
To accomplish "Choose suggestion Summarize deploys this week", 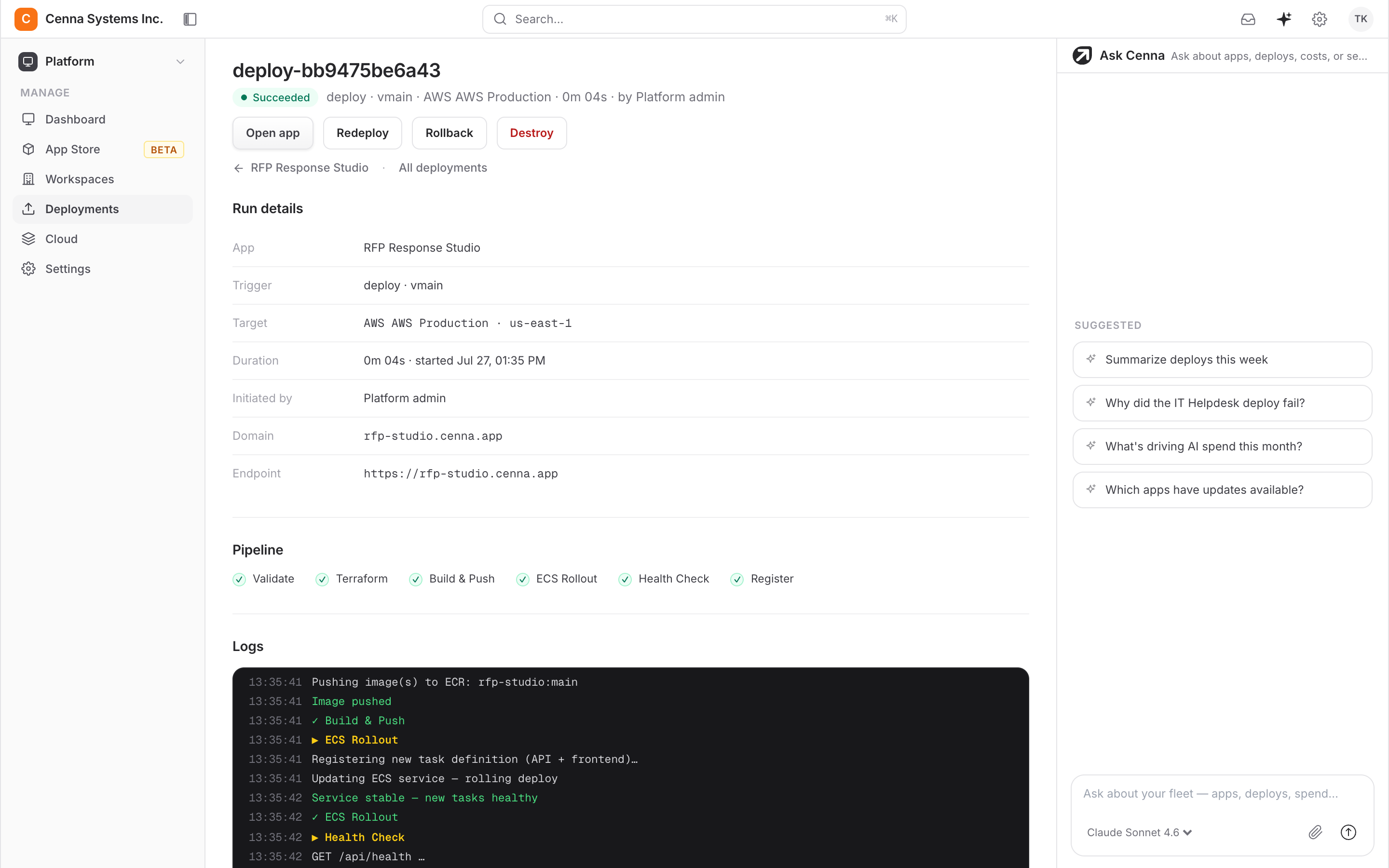I will (x=1222, y=359).
